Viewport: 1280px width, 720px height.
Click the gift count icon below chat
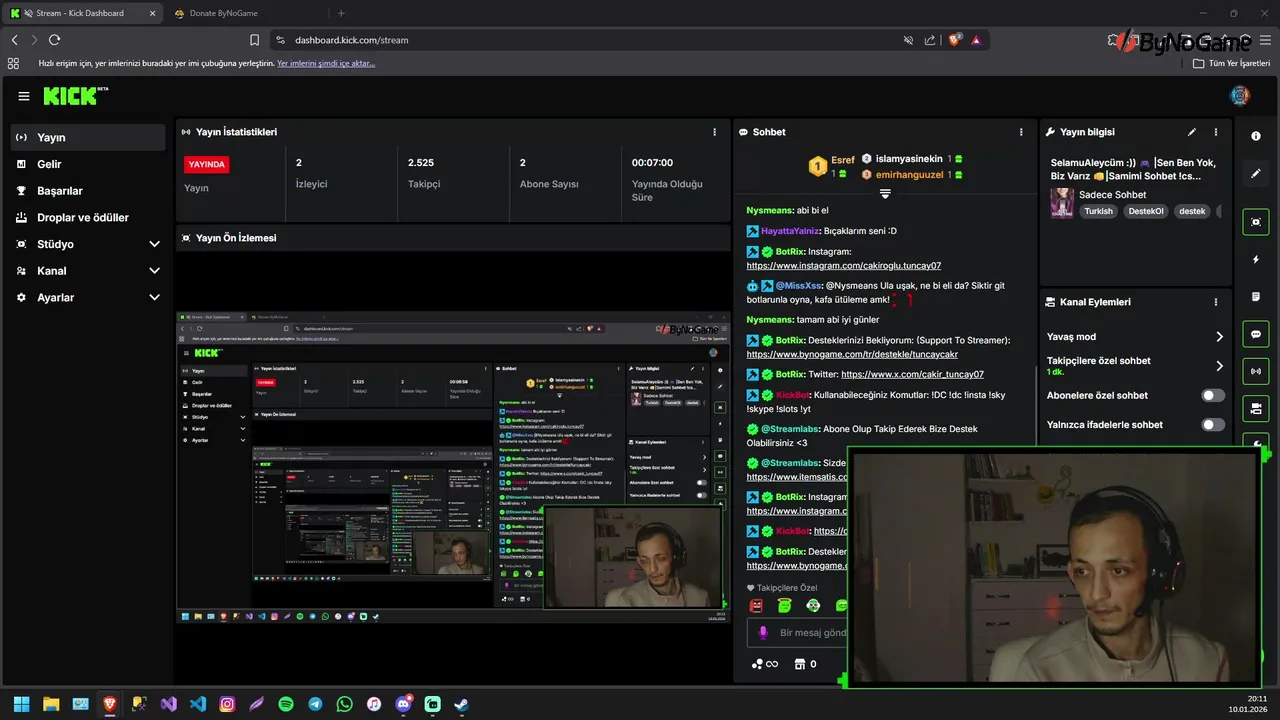point(805,664)
